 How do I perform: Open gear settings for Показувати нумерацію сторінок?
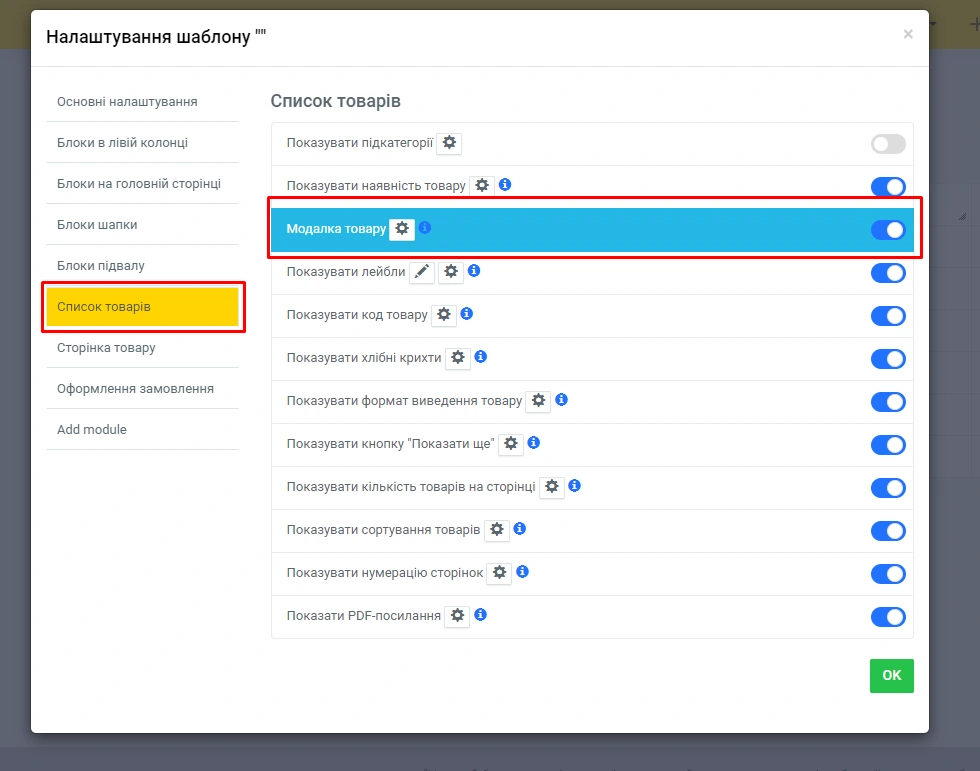click(499, 573)
